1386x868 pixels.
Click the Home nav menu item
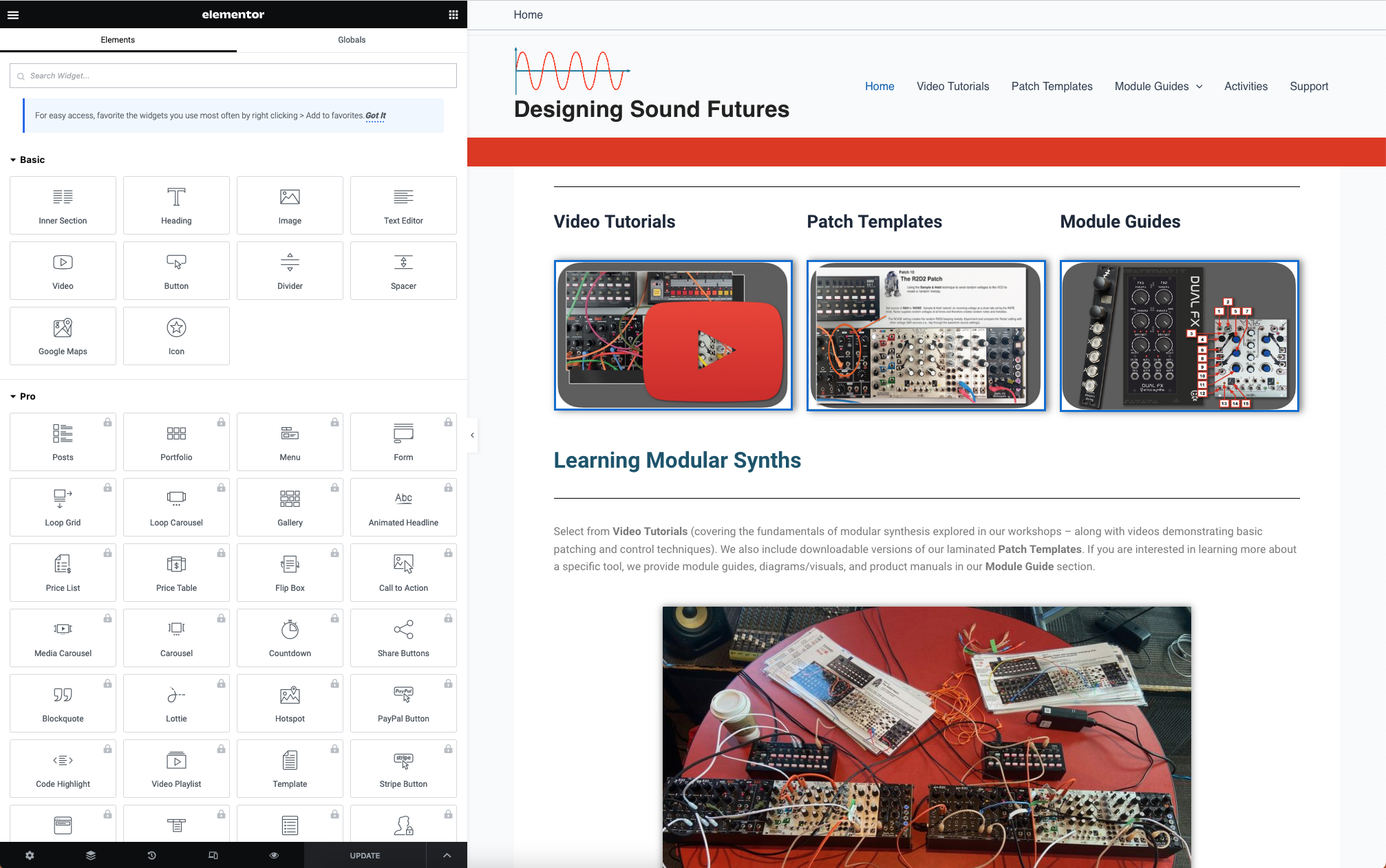tap(879, 86)
